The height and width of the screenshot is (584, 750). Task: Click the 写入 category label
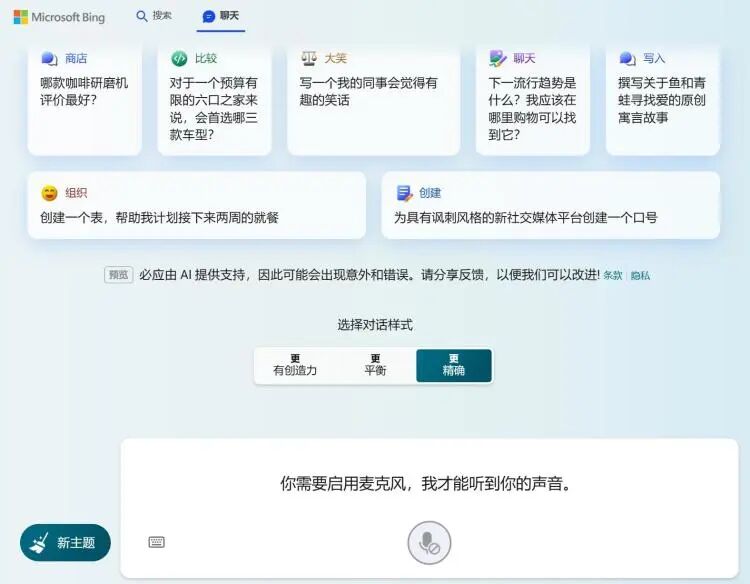coord(654,58)
